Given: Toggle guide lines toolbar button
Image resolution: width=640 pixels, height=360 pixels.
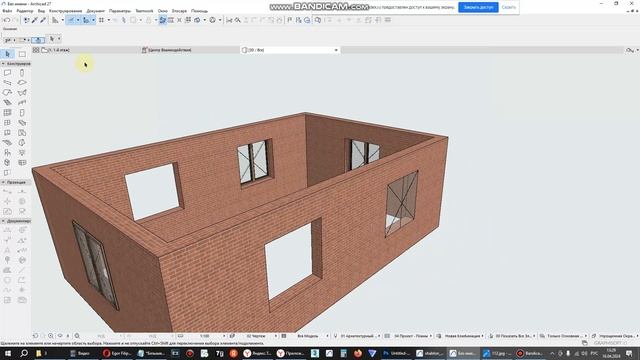Looking at the screenshot, I should [x=70, y=20].
